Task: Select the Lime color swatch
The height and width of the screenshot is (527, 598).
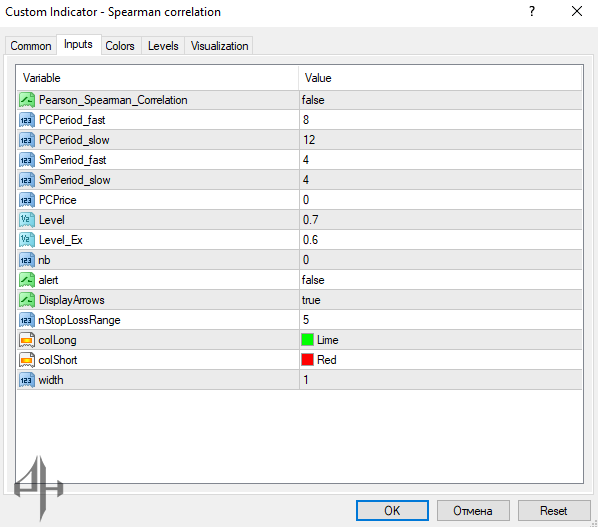Action: pos(307,340)
